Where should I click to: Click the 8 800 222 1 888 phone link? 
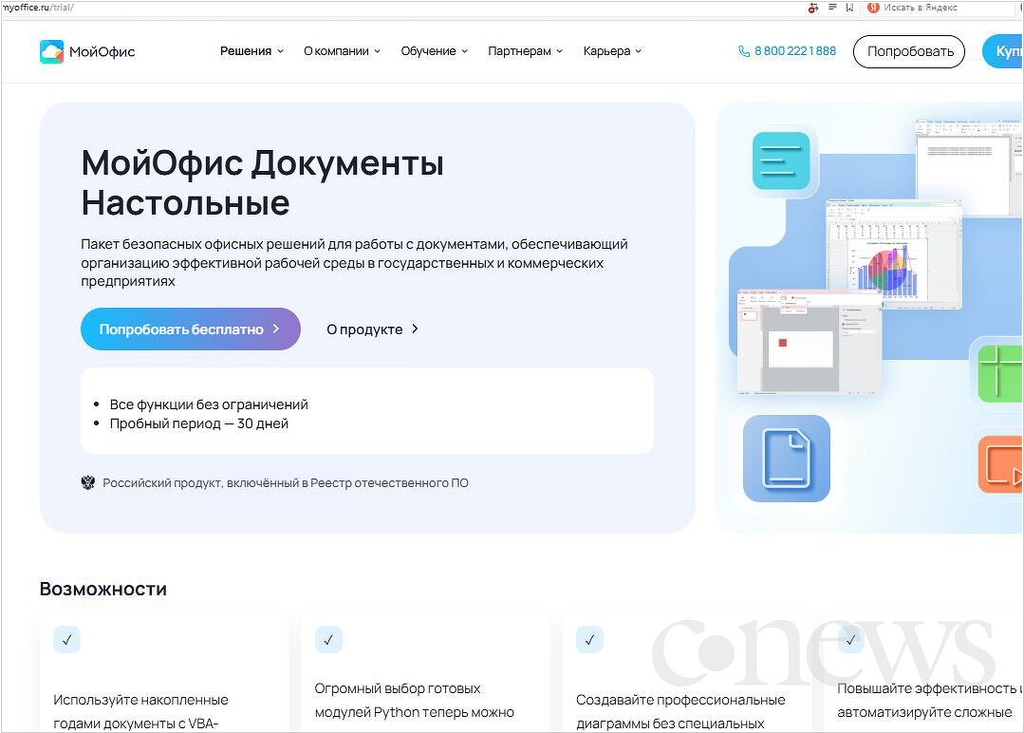click(787, 51)
